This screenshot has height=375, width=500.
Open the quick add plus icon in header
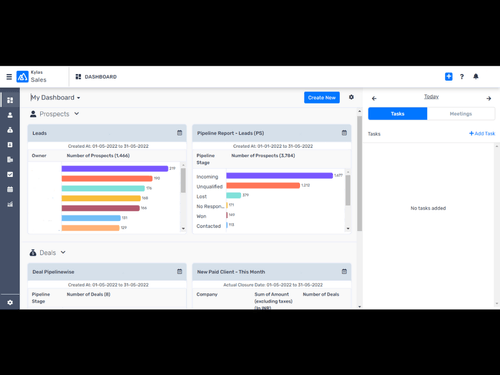click(x=449, y=77)
